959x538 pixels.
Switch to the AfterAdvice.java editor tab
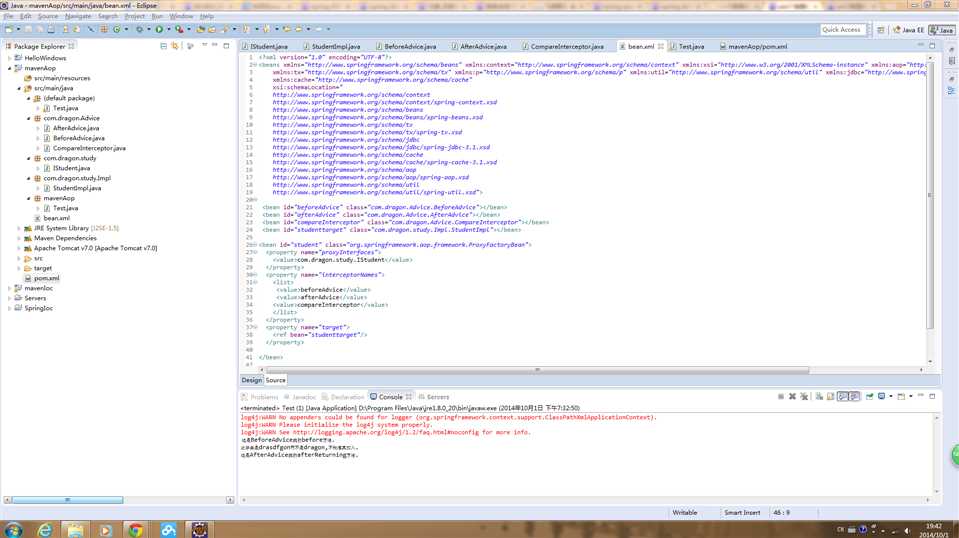pos(480,46)
